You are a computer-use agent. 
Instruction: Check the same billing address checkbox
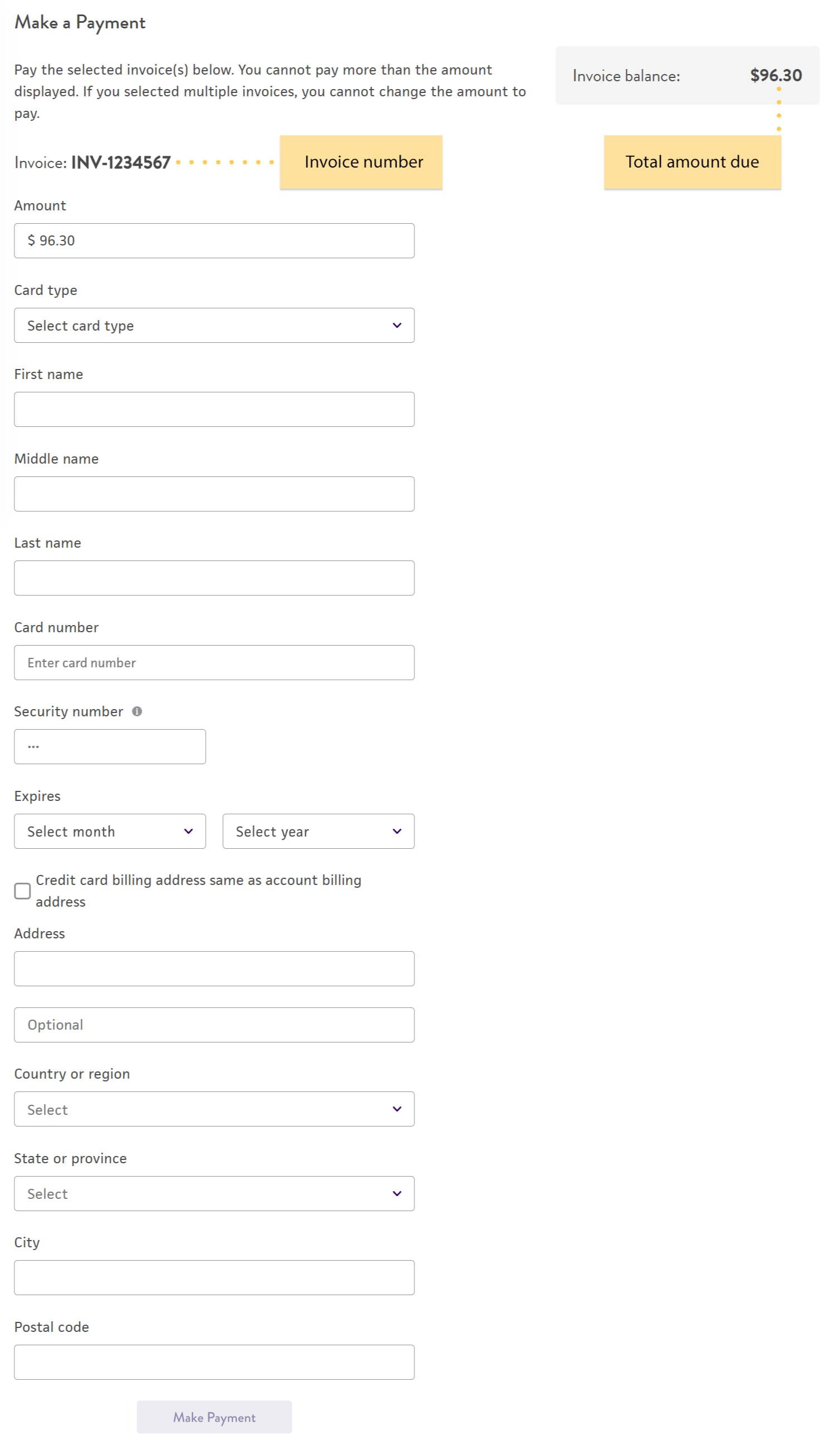[x=22, y=891]
